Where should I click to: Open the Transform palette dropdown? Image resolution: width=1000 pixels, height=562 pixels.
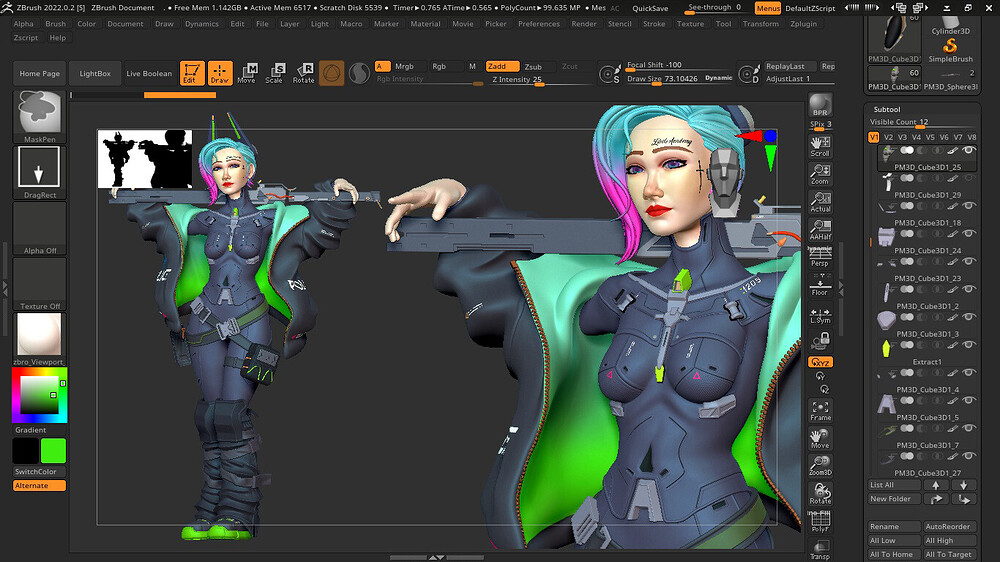coord(761,24)
